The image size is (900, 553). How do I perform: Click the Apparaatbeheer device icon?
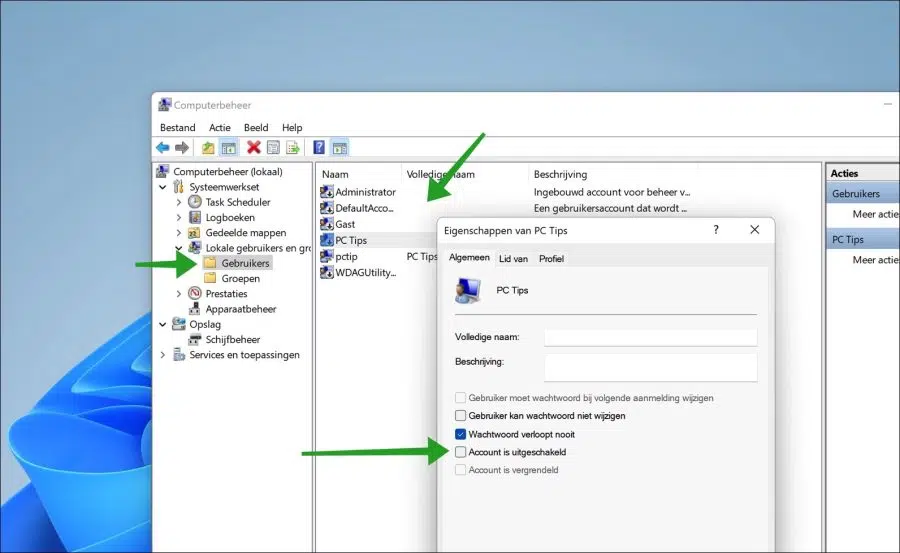tap(195, 308)
